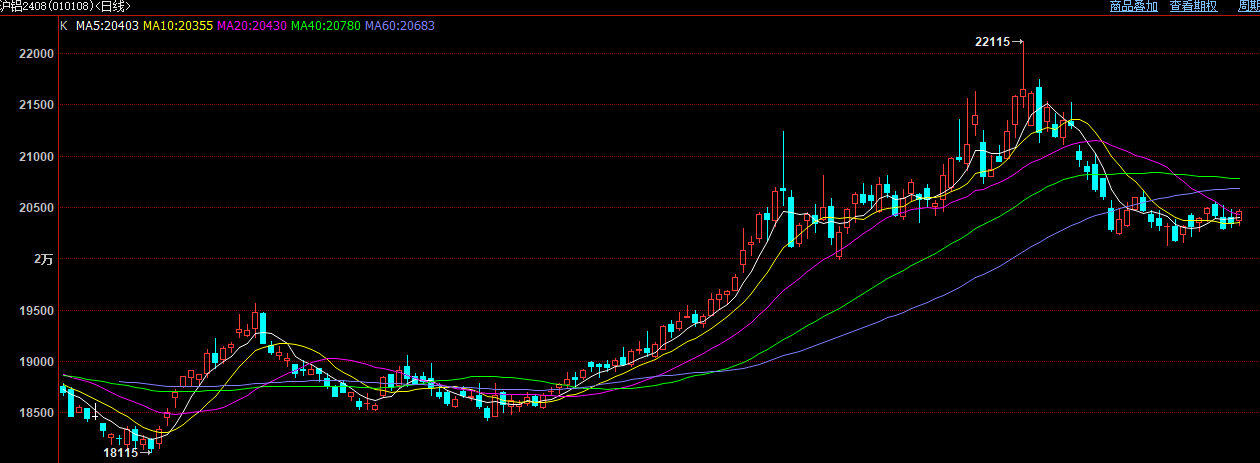Click the MA60:20683 indicator label

[x=399, y=25]
